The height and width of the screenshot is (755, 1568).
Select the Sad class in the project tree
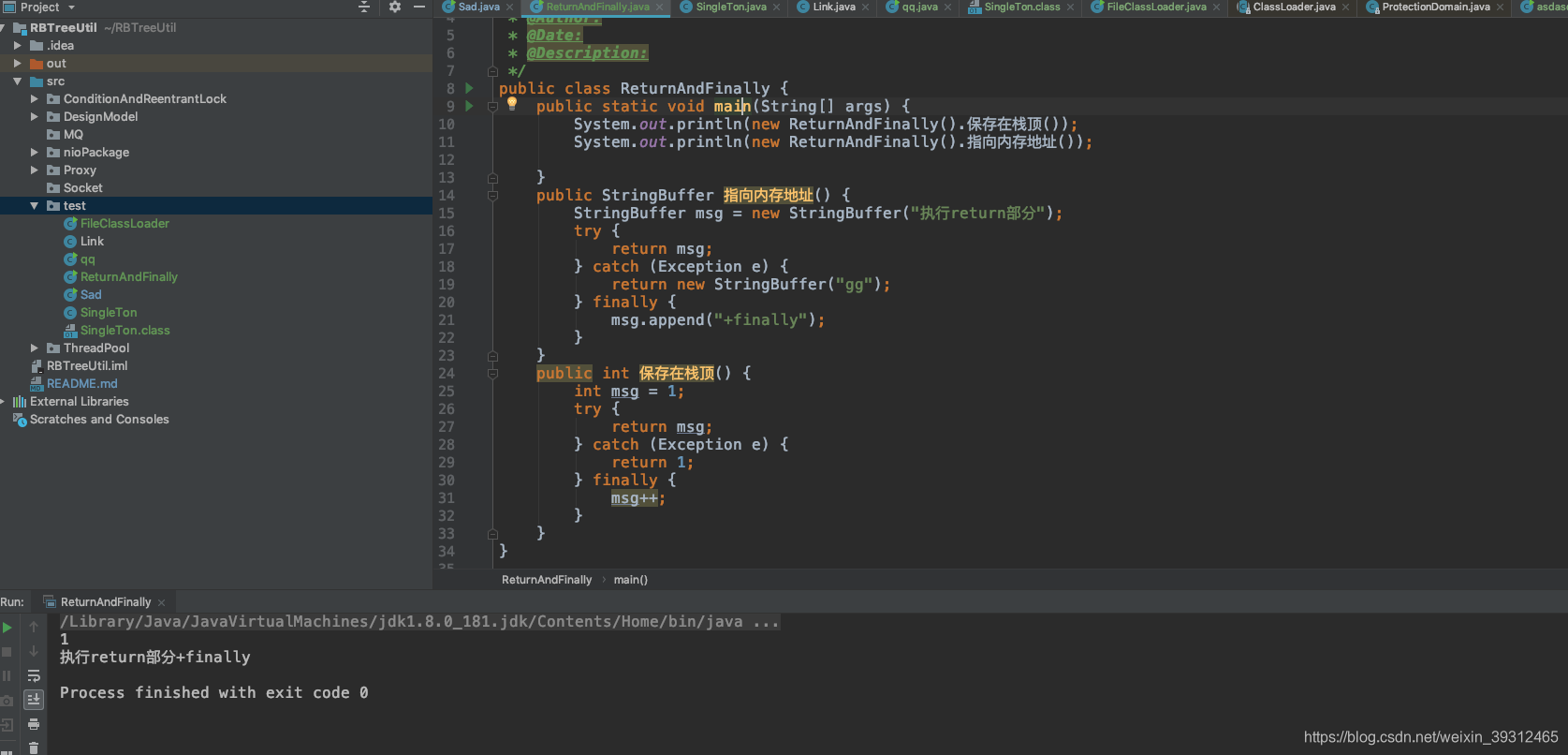tap(91, 295)
